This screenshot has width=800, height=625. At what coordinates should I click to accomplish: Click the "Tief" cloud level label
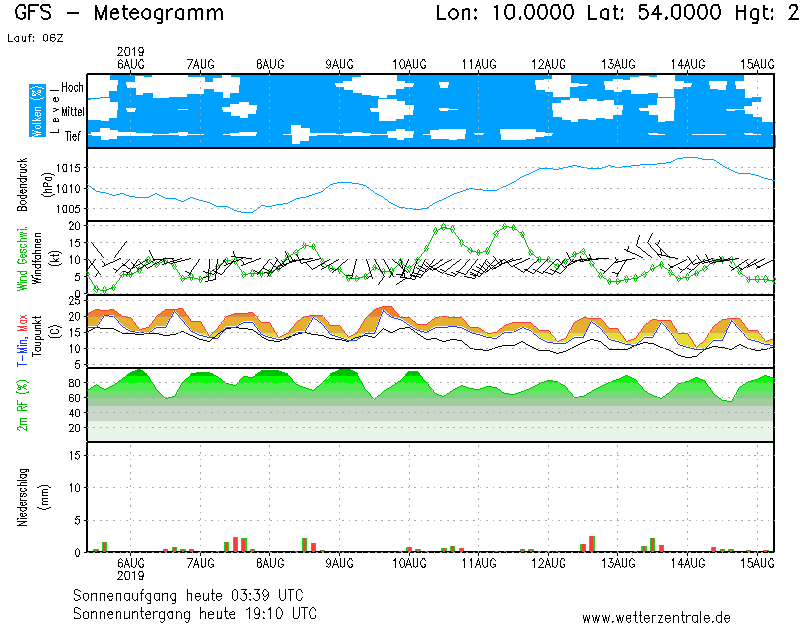coord(73,137)
